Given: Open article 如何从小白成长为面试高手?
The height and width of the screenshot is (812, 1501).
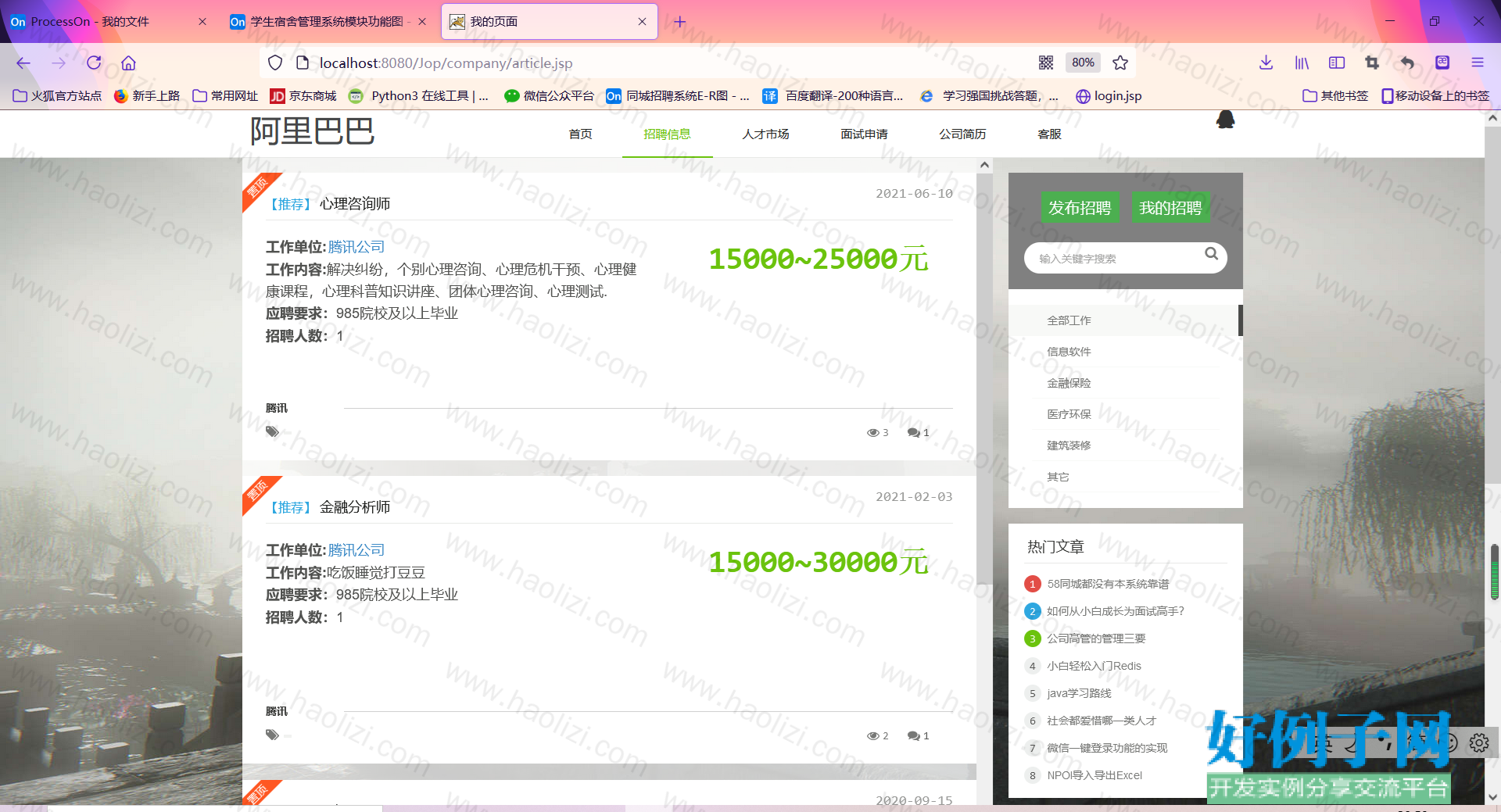Looking at the screenshot, I should coord(1116,611).
